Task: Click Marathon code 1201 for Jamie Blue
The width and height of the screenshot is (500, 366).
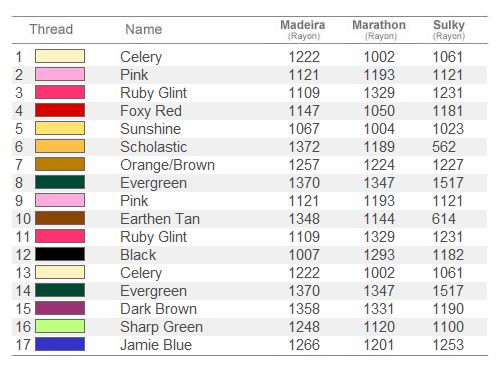Action: (379, 345)
